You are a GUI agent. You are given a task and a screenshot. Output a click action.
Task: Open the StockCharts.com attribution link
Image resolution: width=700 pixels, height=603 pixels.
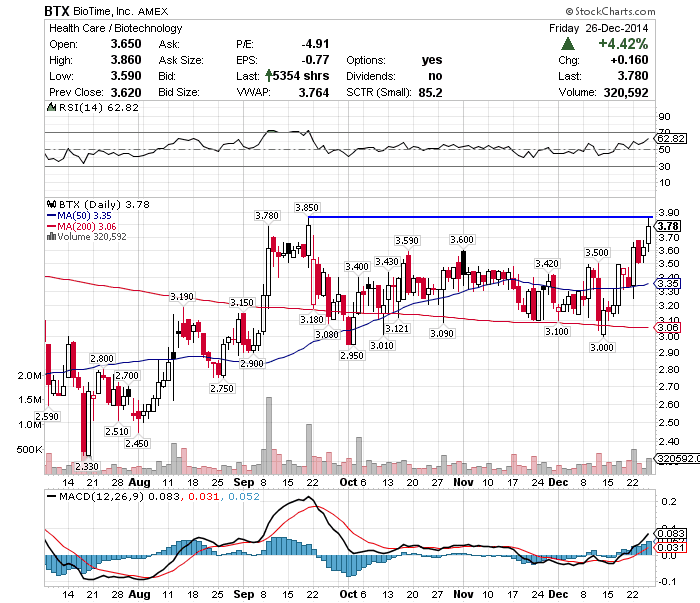click(x=610, y=11)
